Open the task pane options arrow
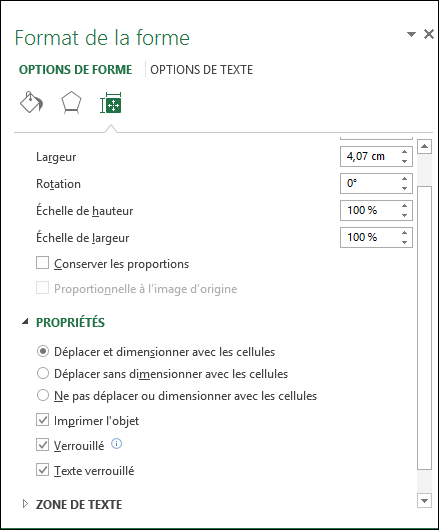Image resolution: width=439 pixels, height=530 pixels. pos(411,34)
